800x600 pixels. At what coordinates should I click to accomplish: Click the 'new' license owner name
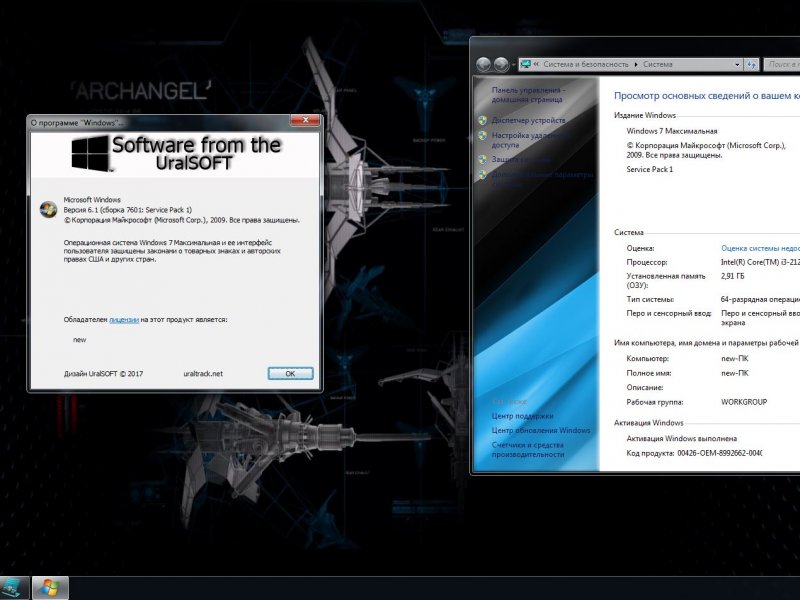click(80, 340)
